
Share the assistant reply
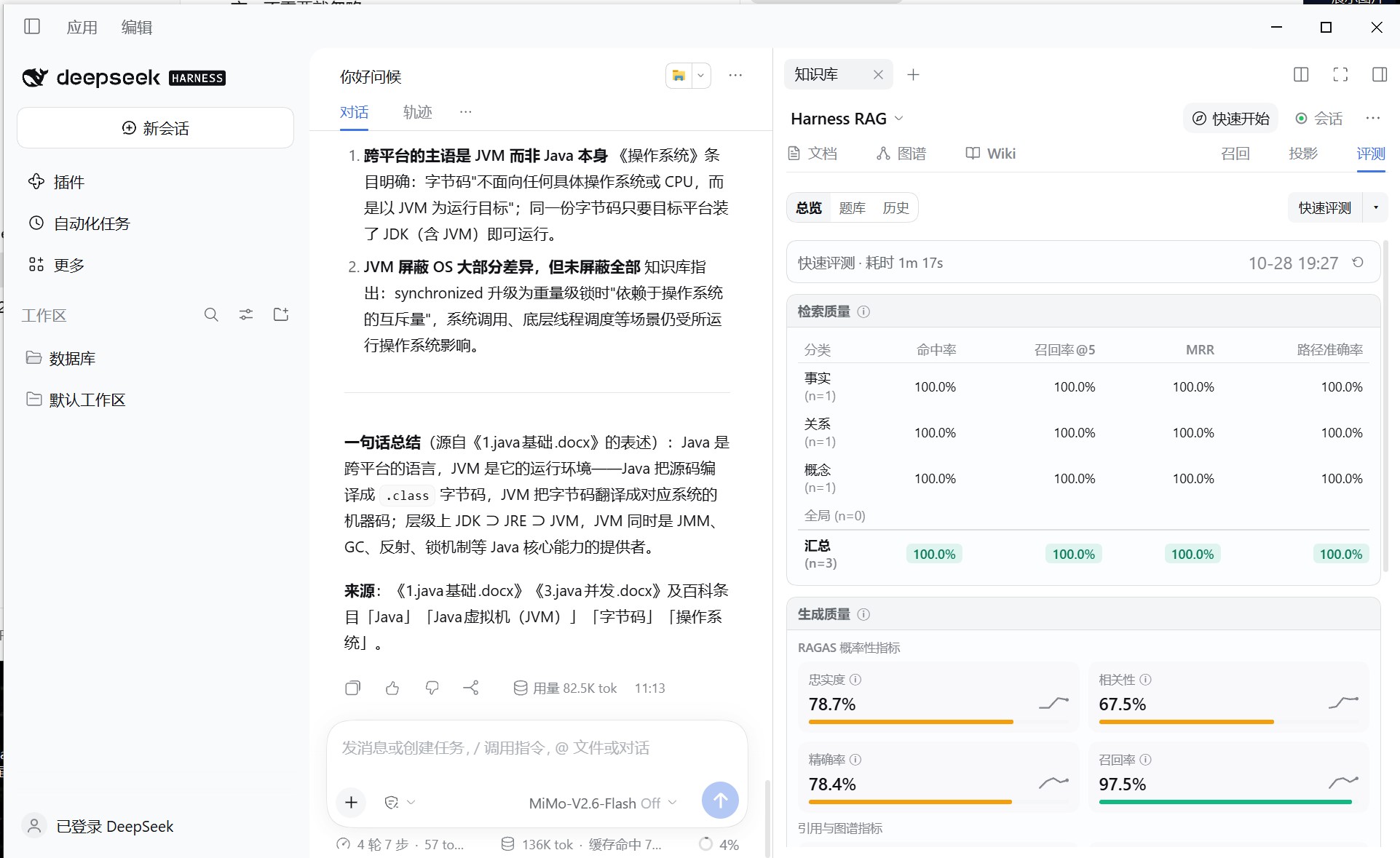pos(471,688)
